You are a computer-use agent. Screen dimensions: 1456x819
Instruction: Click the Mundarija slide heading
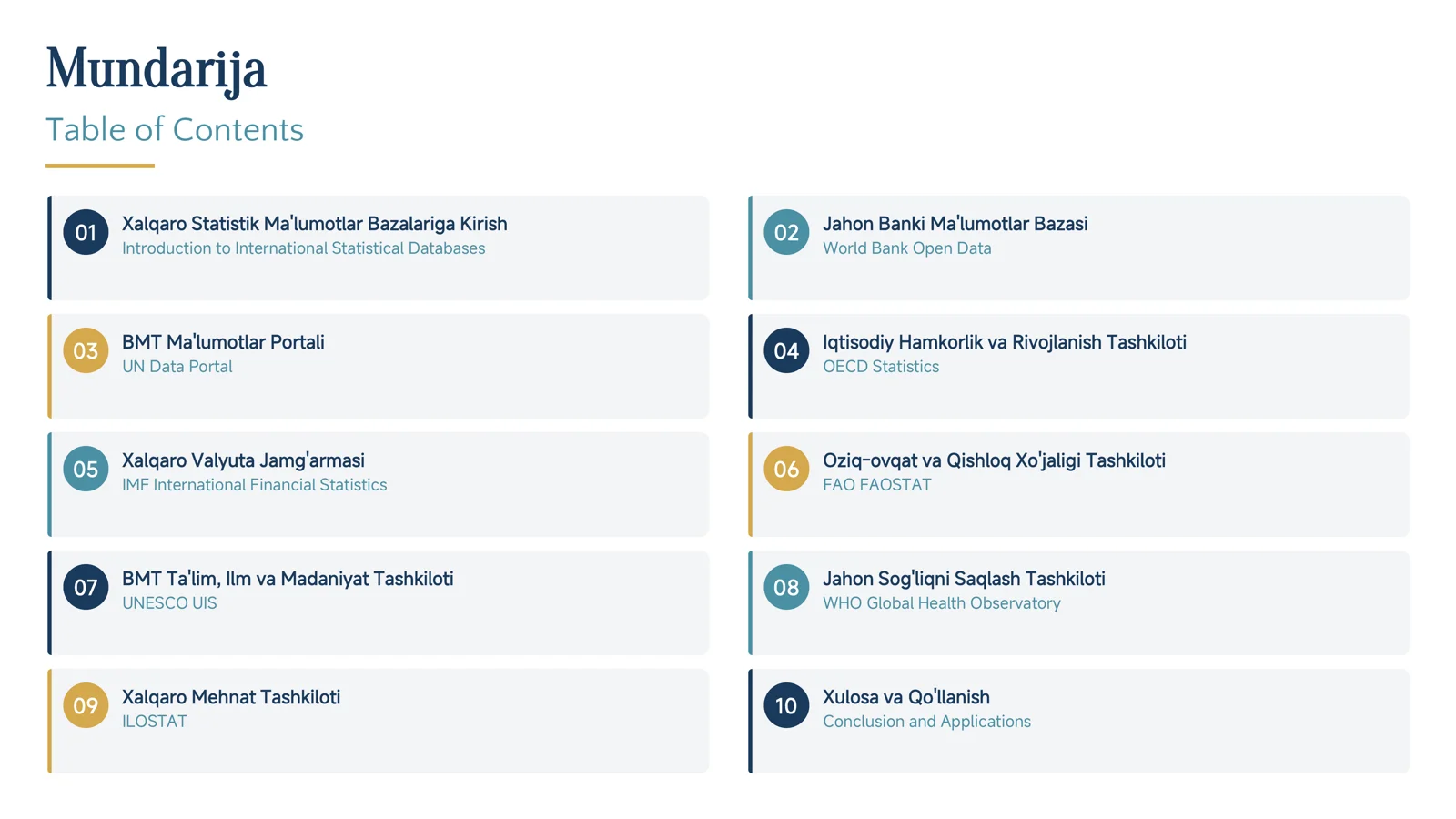[157, 69]
